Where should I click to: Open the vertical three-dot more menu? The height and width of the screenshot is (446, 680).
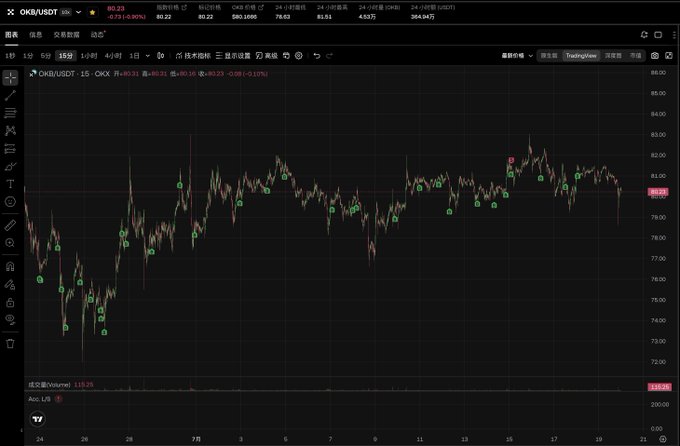click(674, 35)
